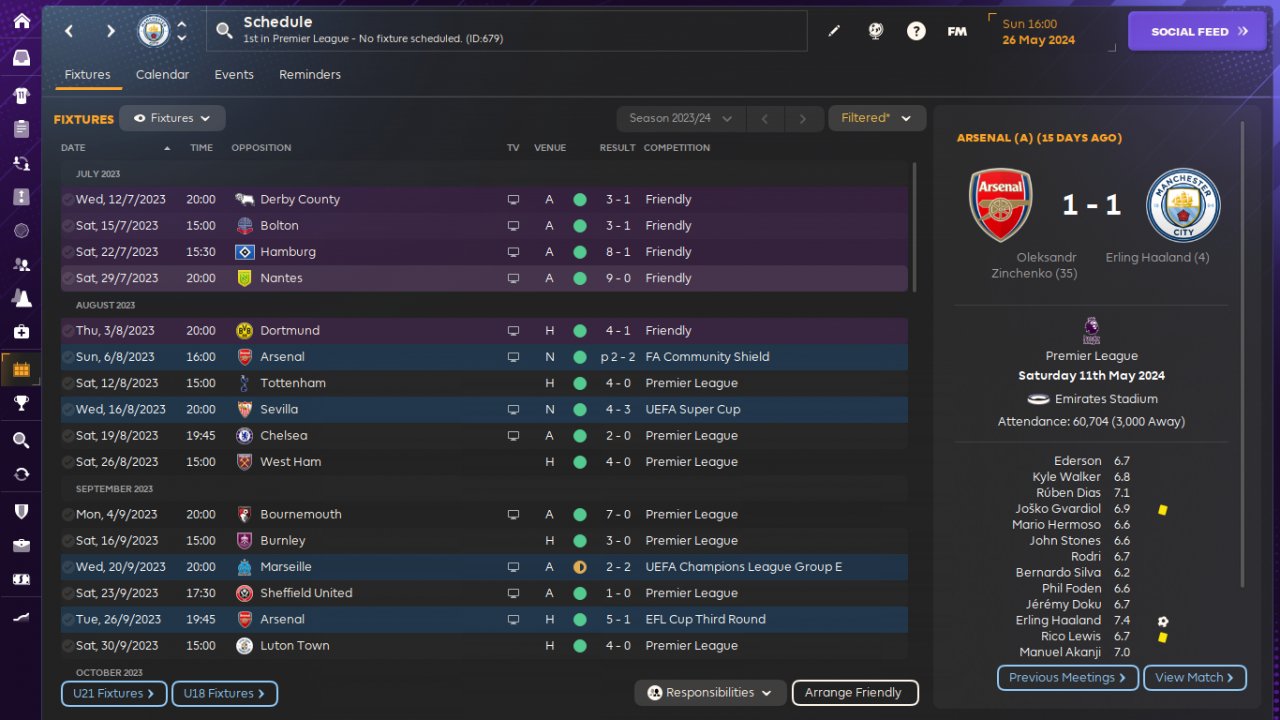The width and height of the screenshot is (1280, 720).
Task: Toggle the check circle for Tottenham fixture
Action: tap(68, 383)
